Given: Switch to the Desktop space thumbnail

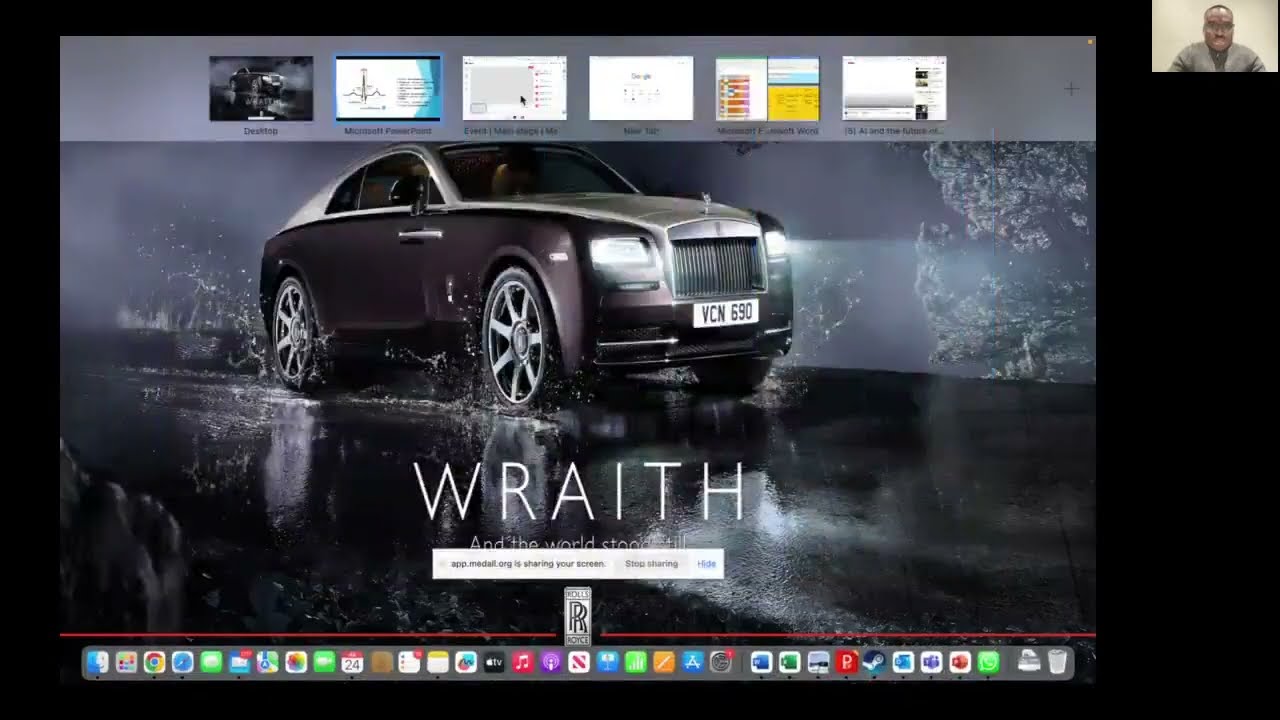Looking at the screenshot, I should 261,89.
